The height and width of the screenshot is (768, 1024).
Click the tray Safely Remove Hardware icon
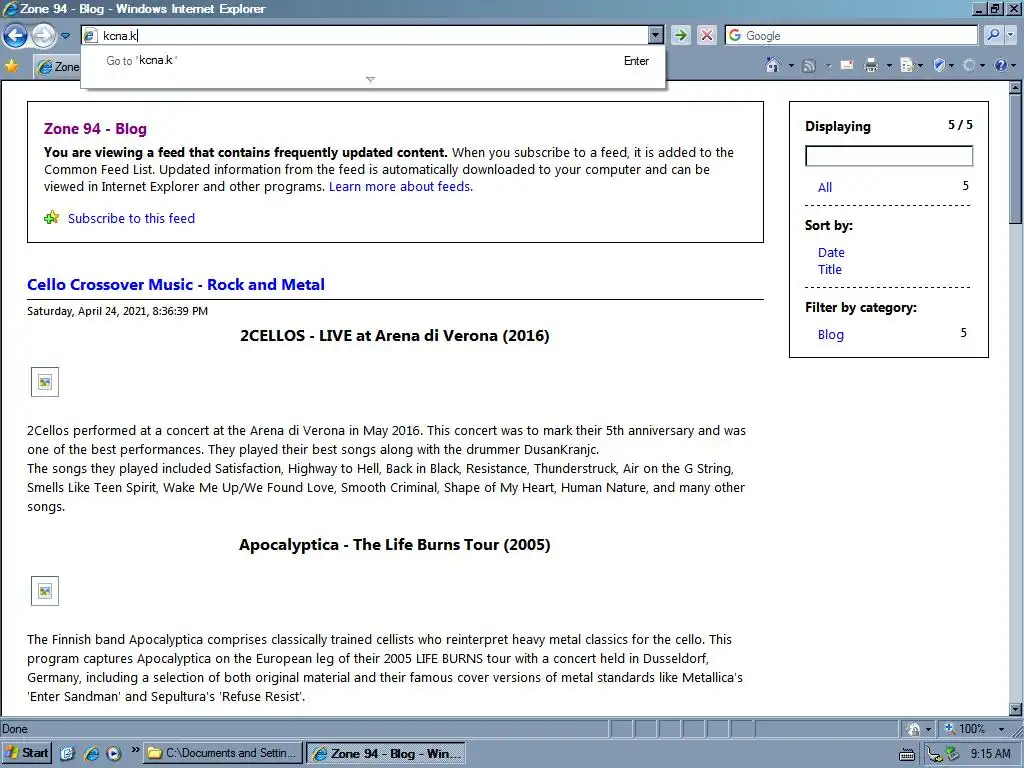point(953,754)
